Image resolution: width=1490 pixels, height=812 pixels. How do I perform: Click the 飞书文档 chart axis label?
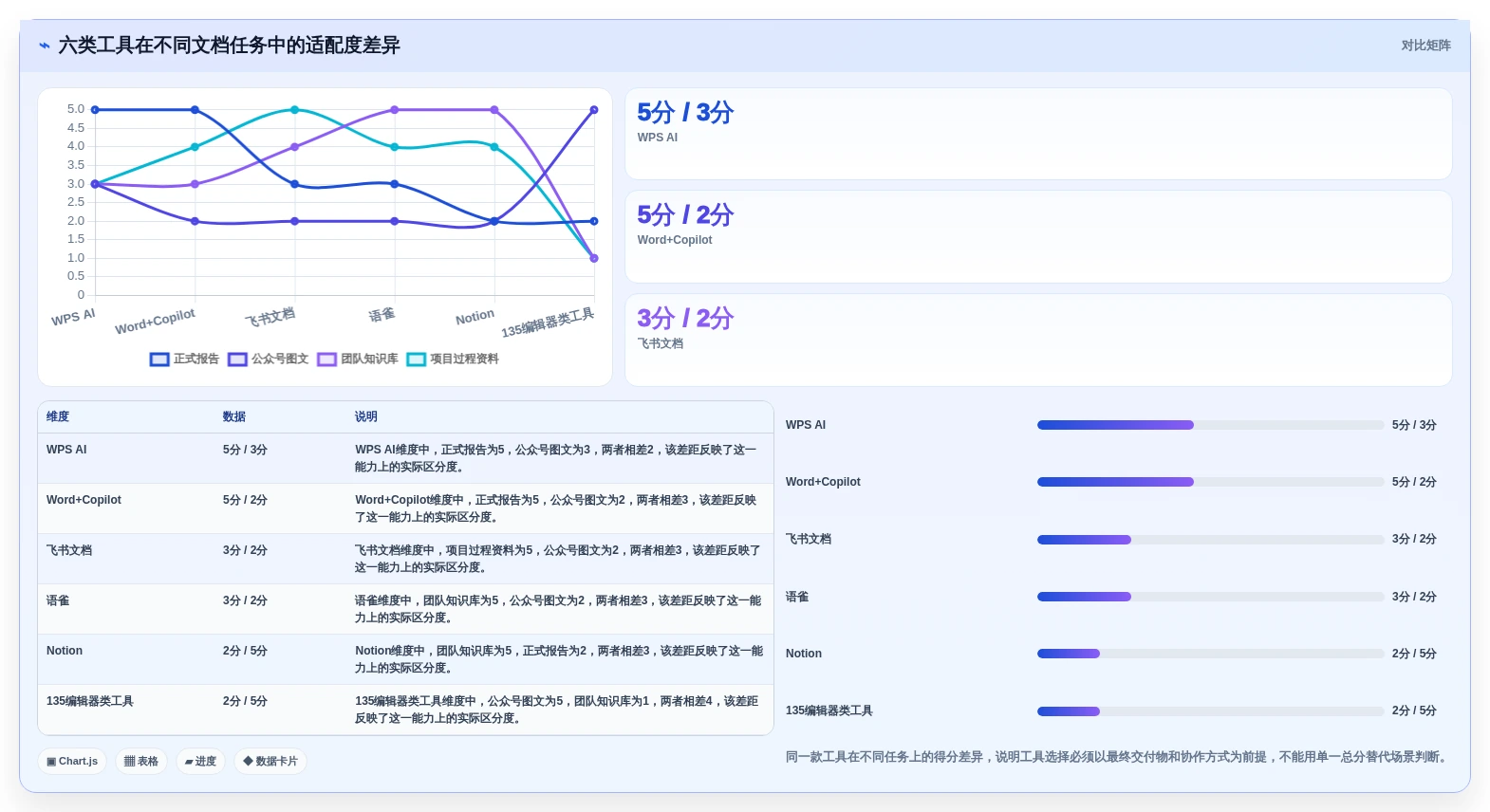point(270,317)
